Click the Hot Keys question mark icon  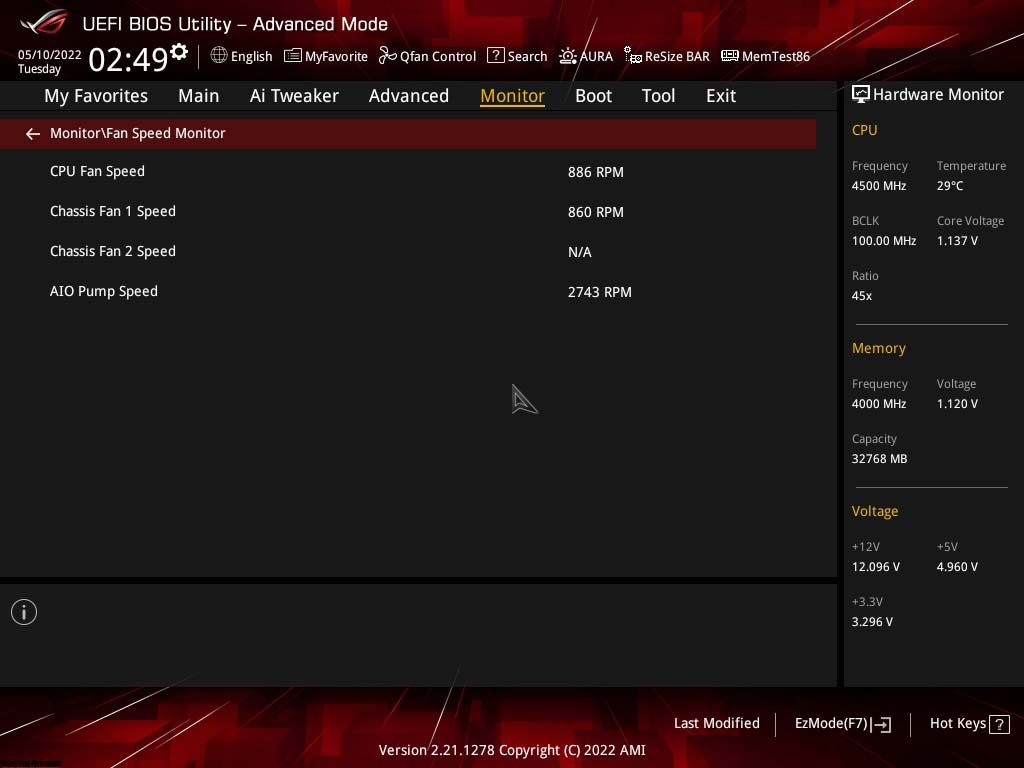coord(999,724)
